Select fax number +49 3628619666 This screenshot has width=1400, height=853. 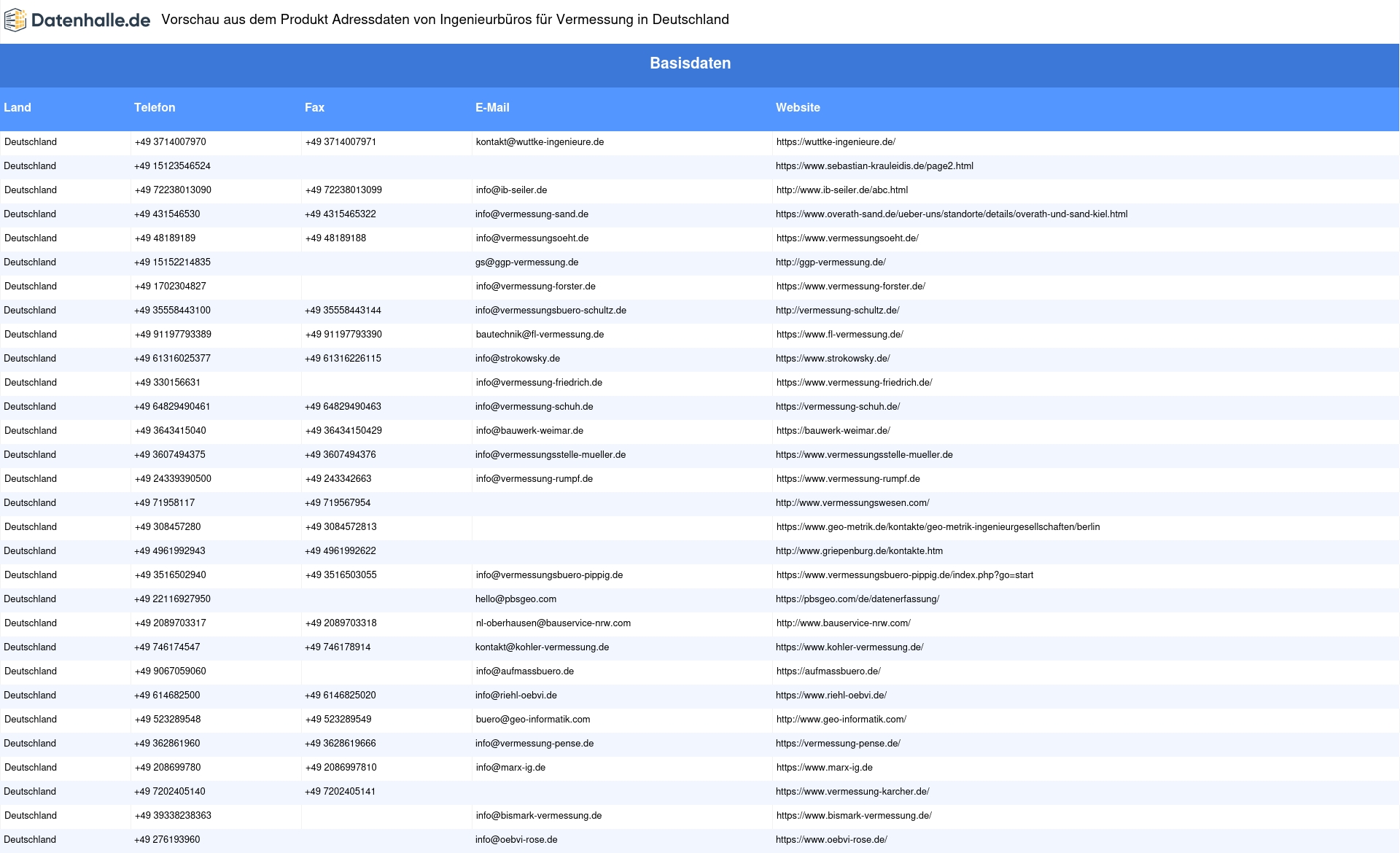point(341,744)
